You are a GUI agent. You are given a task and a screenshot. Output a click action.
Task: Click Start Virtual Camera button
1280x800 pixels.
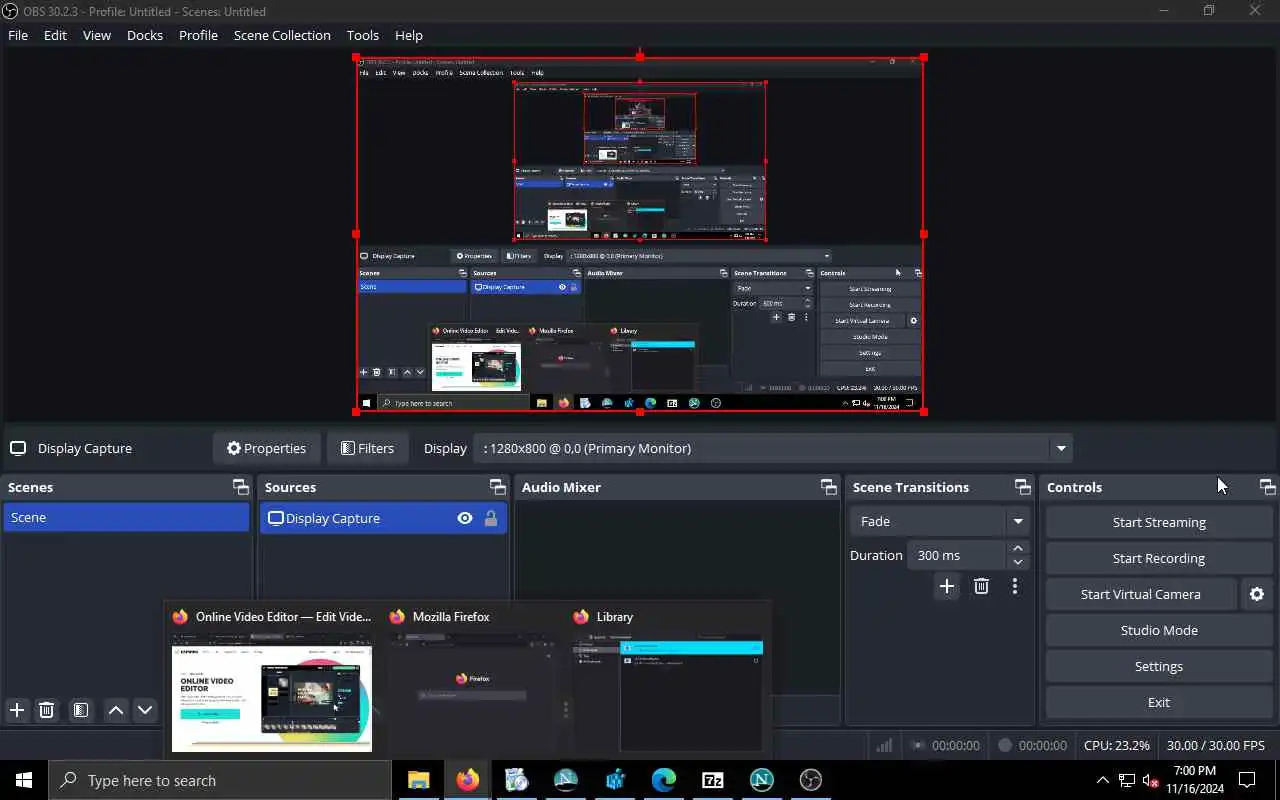pyautogui.click(x=1141, y=594)
